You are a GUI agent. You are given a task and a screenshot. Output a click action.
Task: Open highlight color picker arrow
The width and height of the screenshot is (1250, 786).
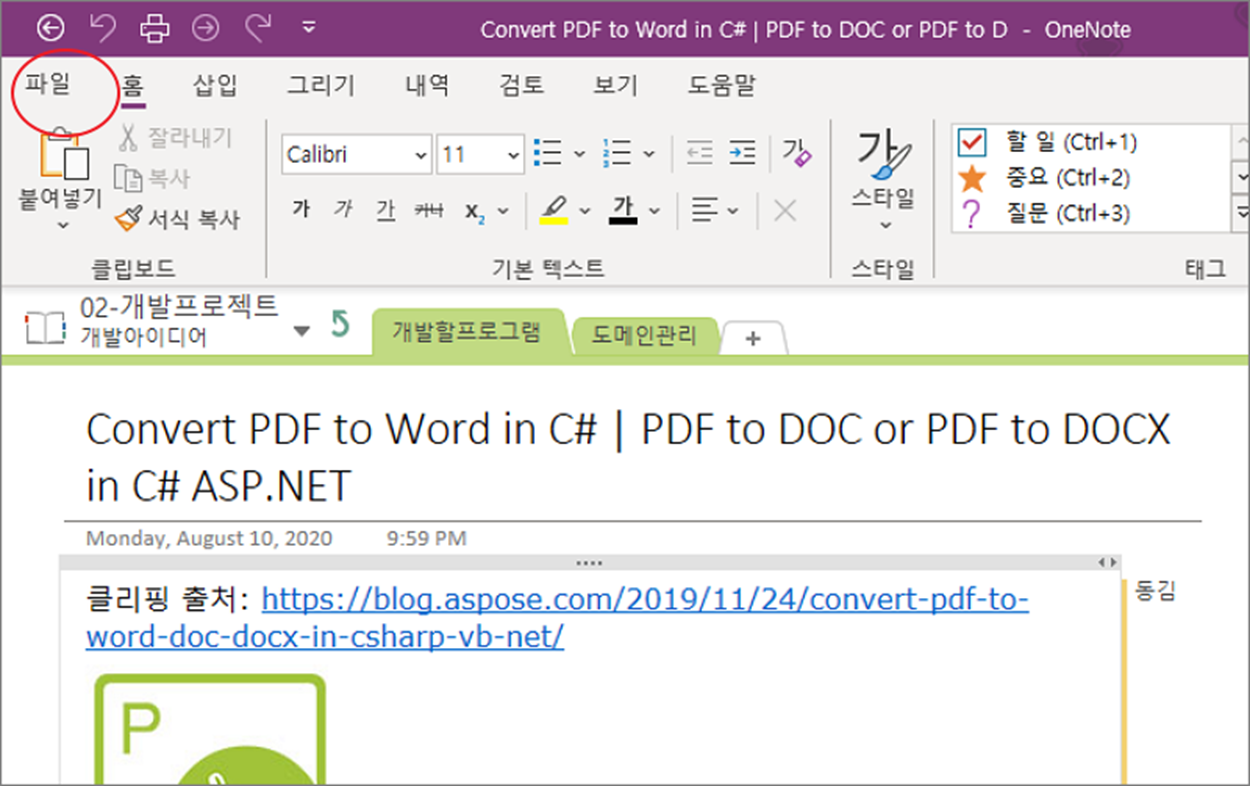585,211
